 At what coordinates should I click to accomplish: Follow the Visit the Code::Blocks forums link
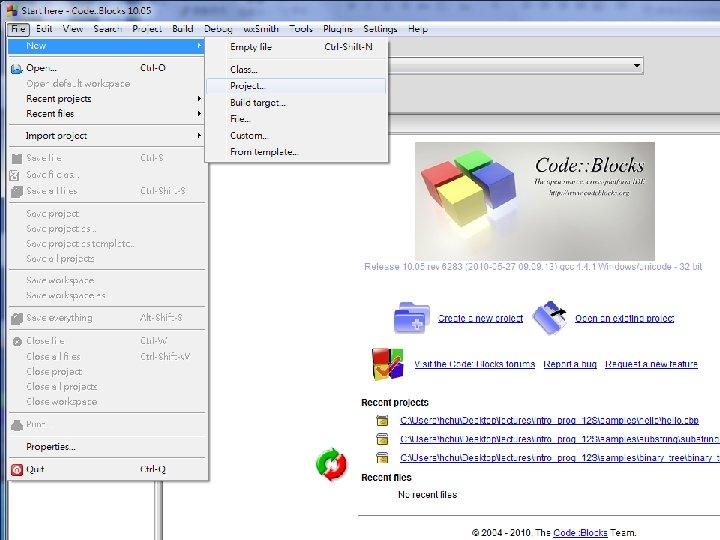click(x=475, y=364)
